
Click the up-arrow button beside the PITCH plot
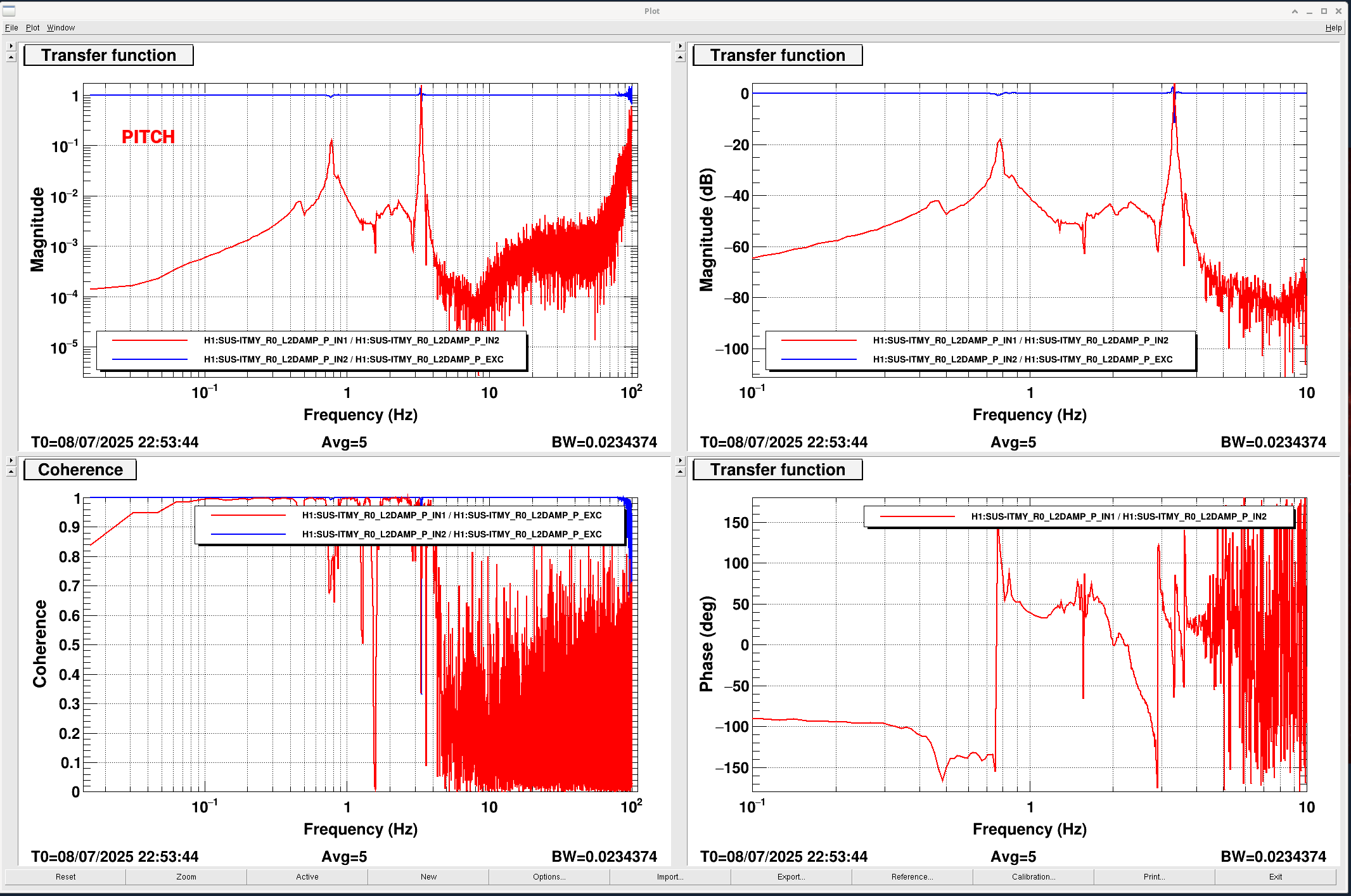tap(11, 57)
